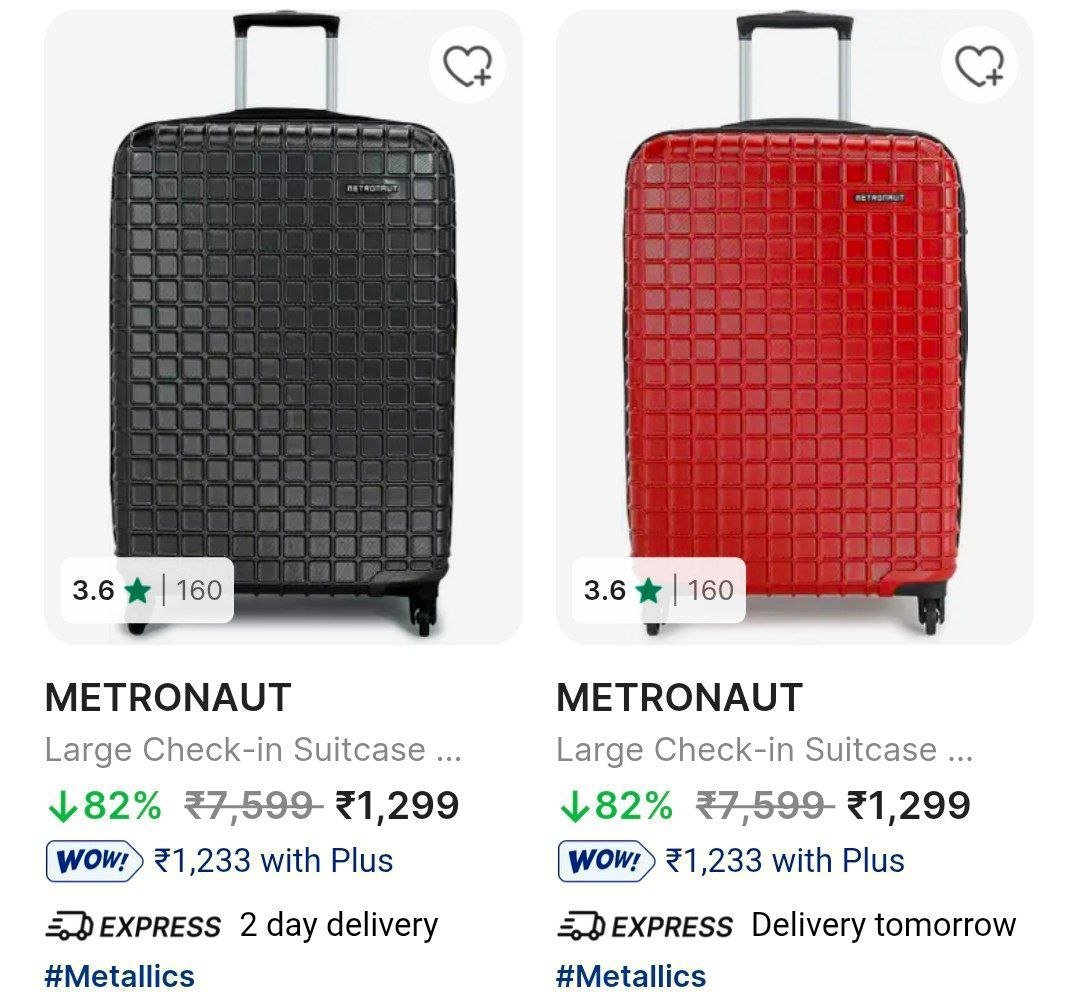Tap "Delivery tomorrow" text on red suitcase
1080x998 pixels.
[883, 925]
